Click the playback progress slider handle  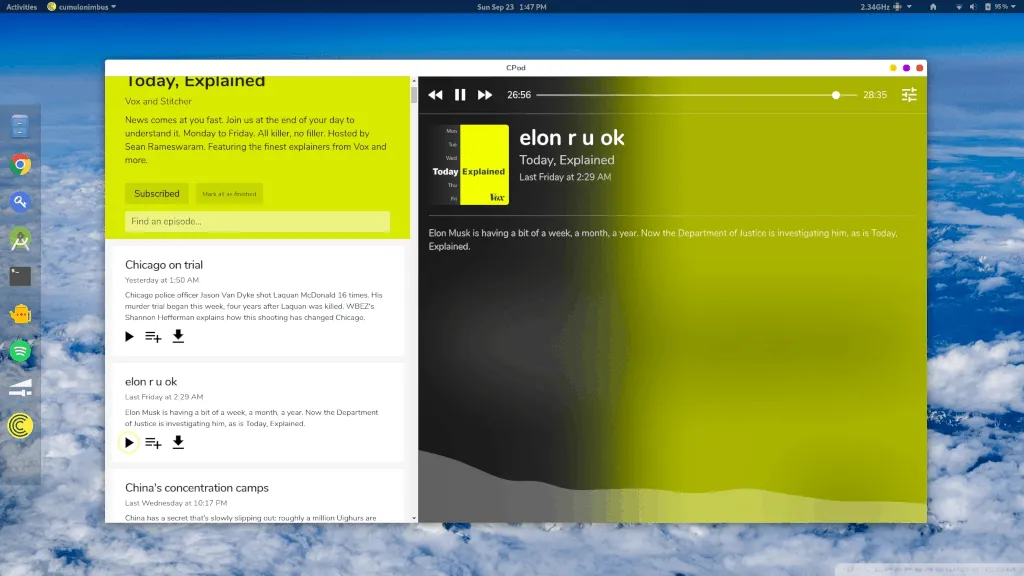836,95
